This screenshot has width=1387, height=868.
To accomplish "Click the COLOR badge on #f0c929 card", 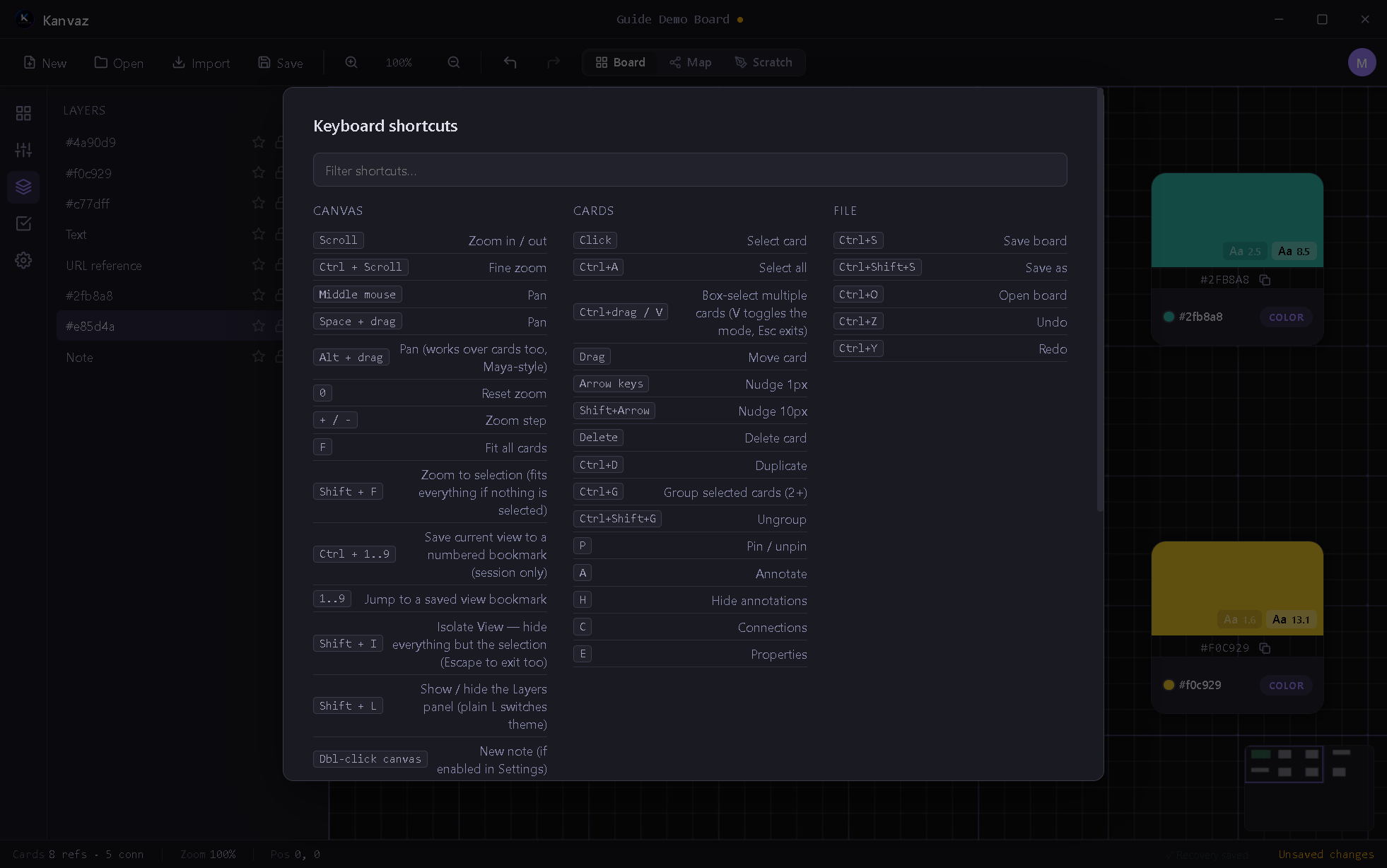I will pos(1286,686).
